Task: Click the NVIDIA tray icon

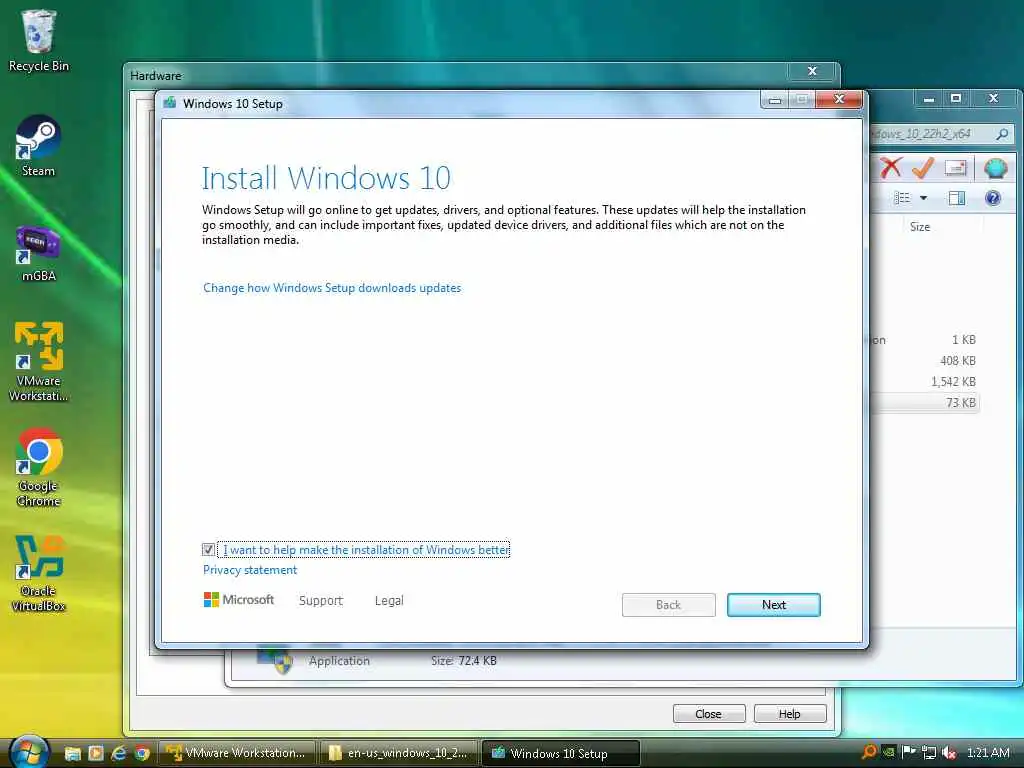Action: click(x=889, y=752)
